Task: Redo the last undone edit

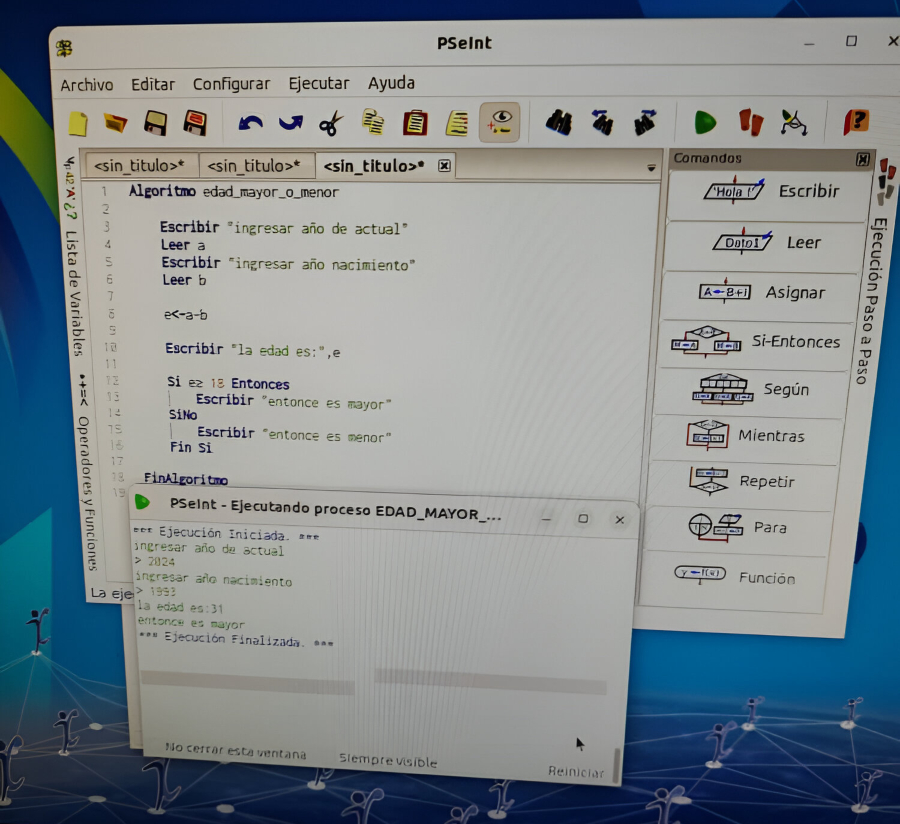Action: coord(290,123)
